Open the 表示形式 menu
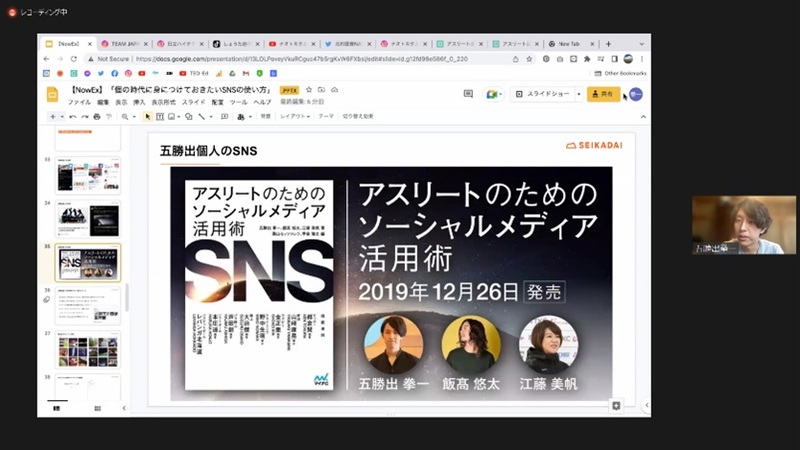The height and width of the screenshot is (450, 800). 163,102
